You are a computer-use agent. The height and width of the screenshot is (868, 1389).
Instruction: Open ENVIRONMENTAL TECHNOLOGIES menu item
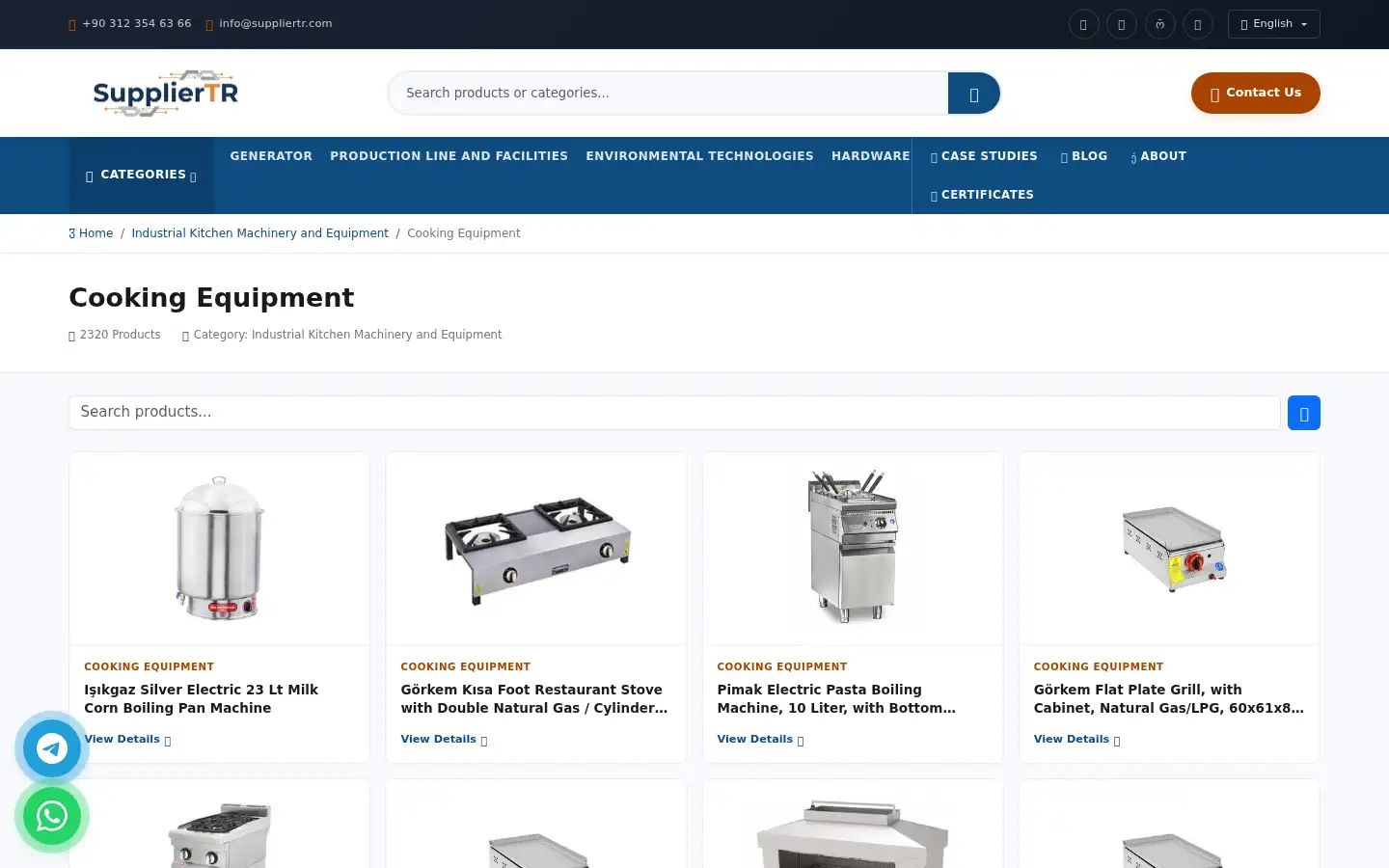pos(699,156)
